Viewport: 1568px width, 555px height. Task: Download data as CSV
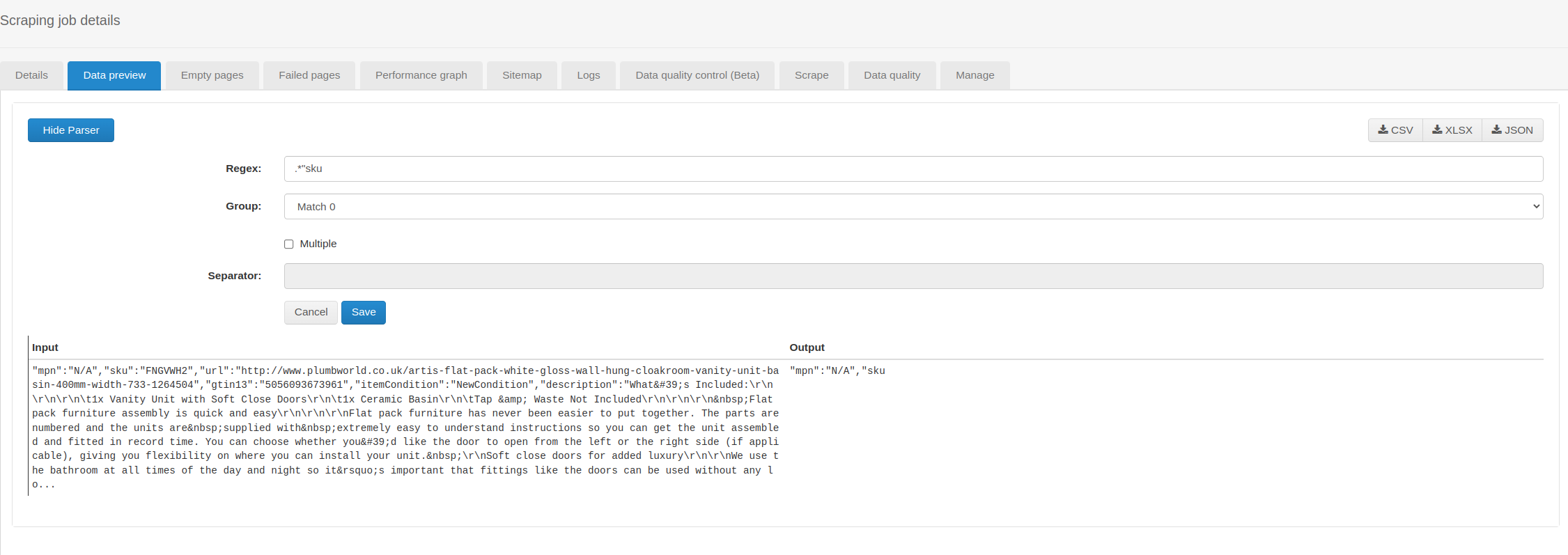pyautogui.click(x=1395, y=130)
